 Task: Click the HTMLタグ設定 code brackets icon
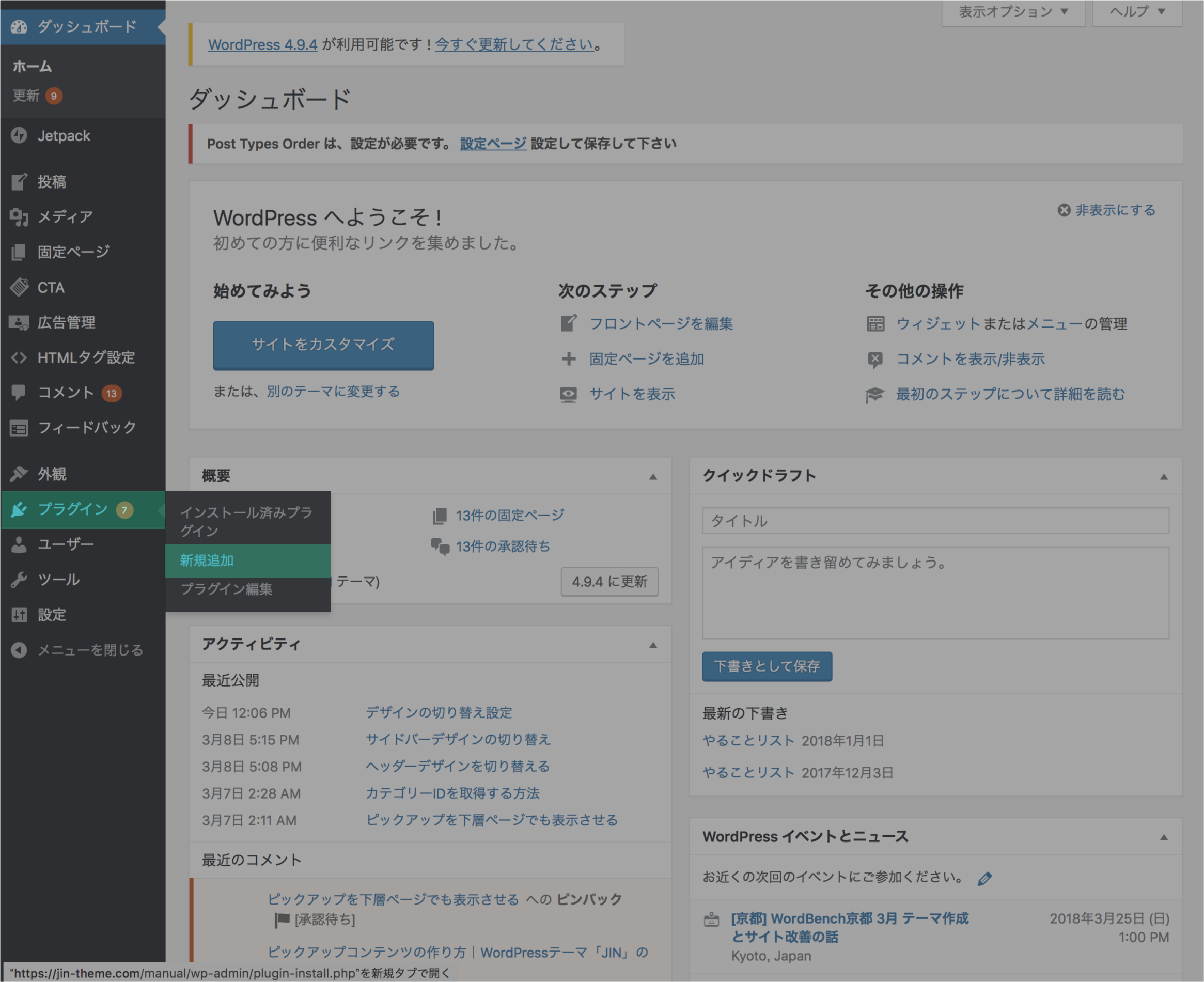point(19,357)
